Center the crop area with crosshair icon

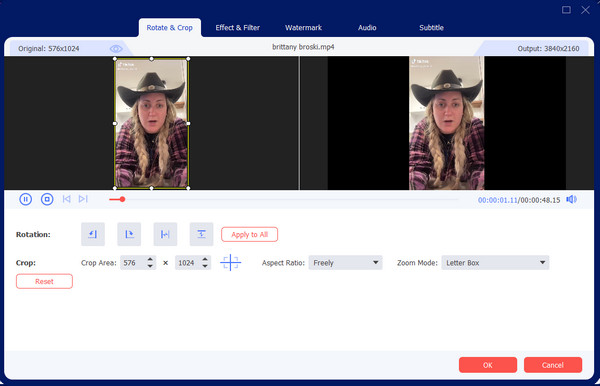coord(230,263)
